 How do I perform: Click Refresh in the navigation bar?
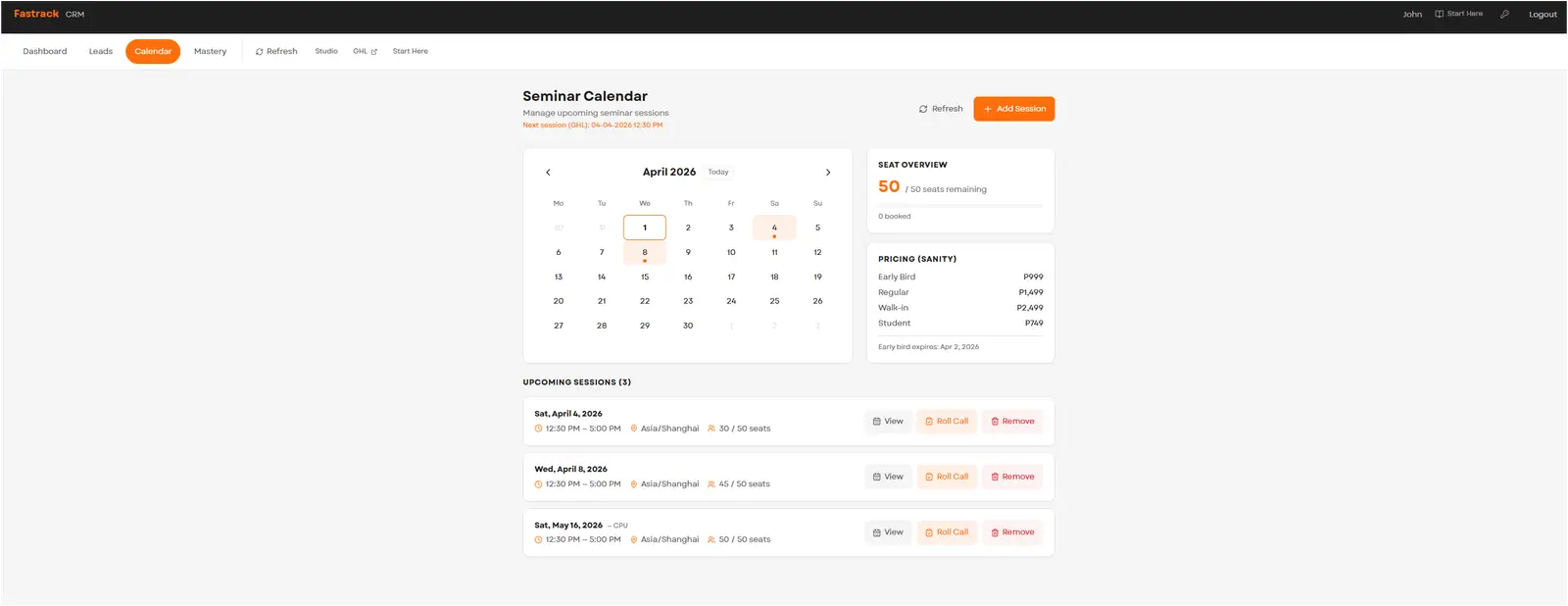(x=276, y=51)
